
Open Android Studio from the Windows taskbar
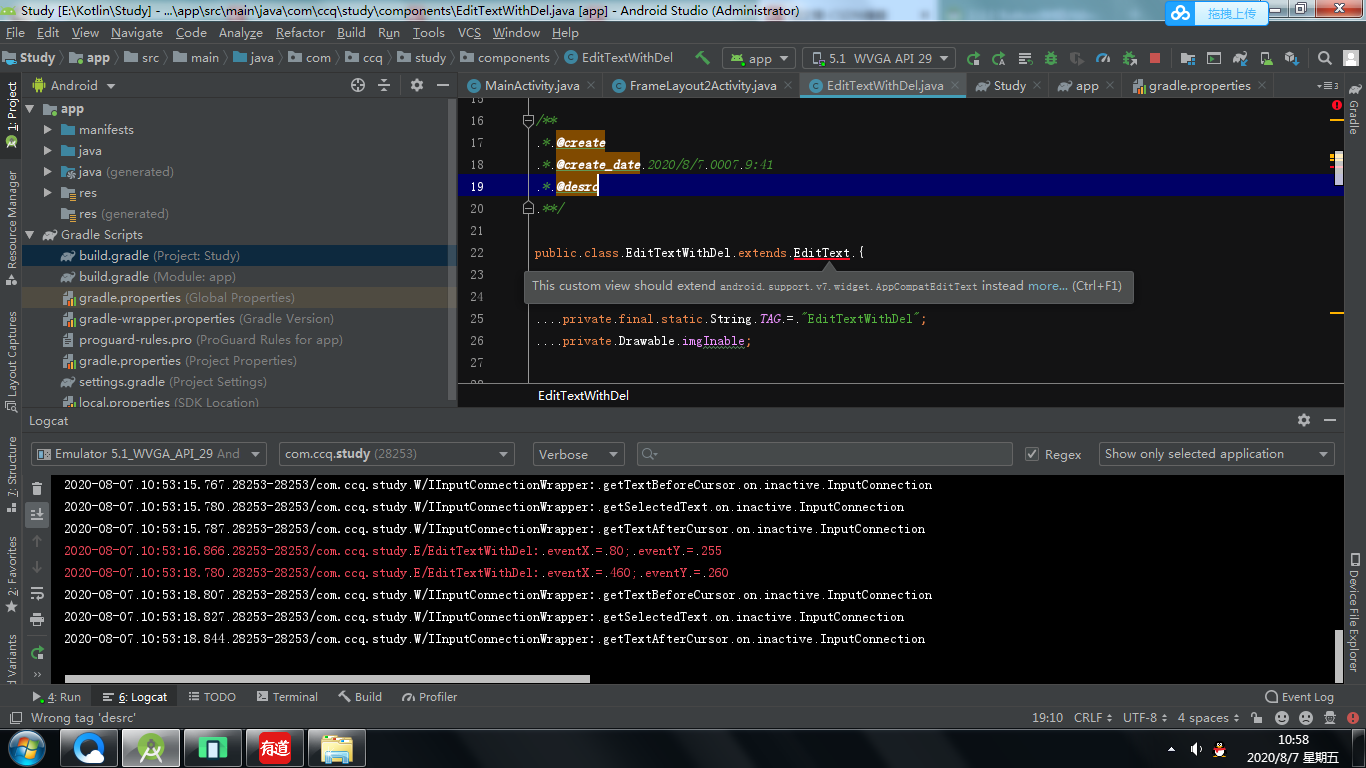(150, 747)
